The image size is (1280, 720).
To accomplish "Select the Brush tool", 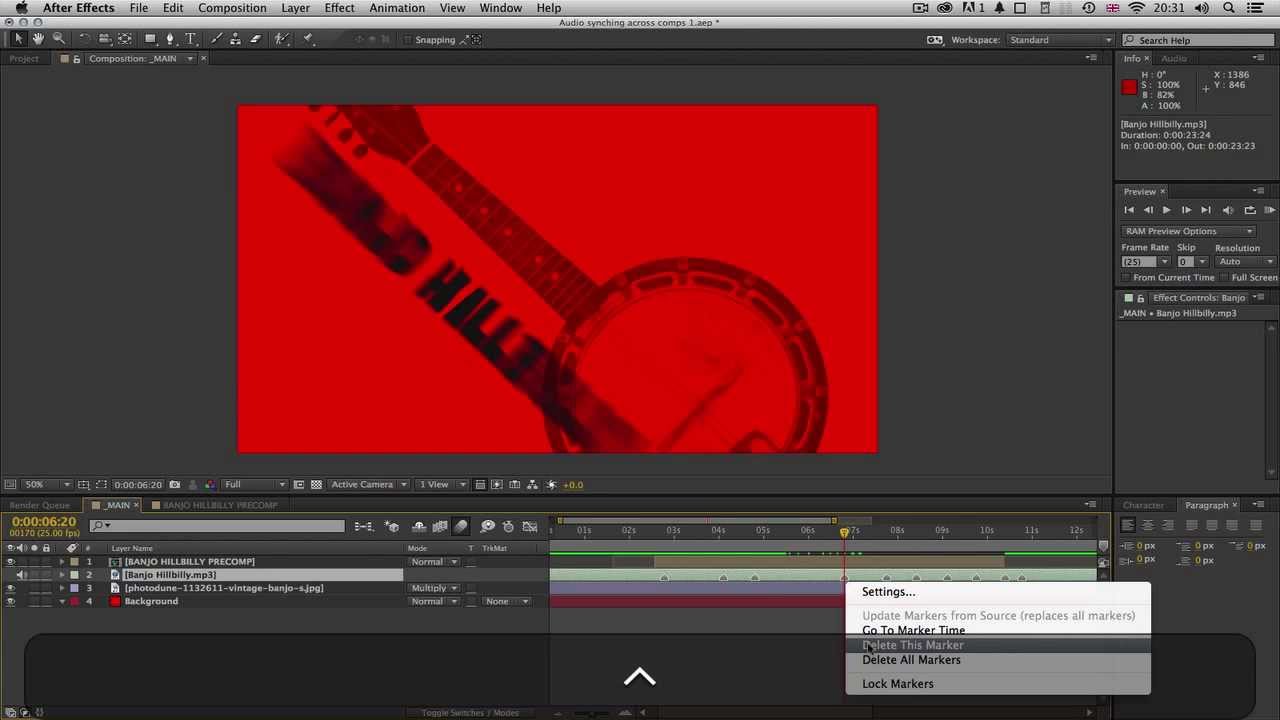I will click(216, 39).
